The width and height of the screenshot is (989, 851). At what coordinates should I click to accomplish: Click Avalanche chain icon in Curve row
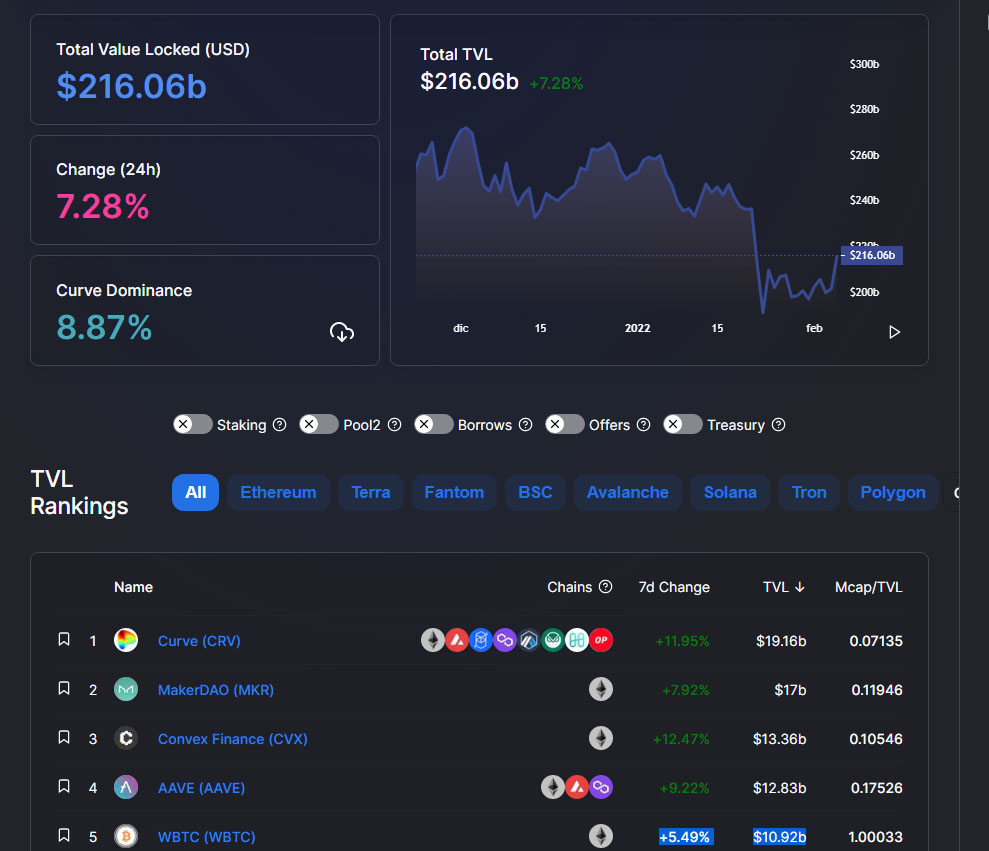click(x=457, y=640)
